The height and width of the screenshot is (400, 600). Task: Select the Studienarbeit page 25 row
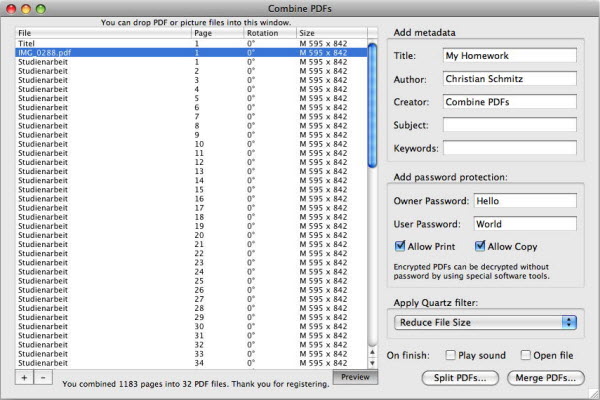click(191, 281)
